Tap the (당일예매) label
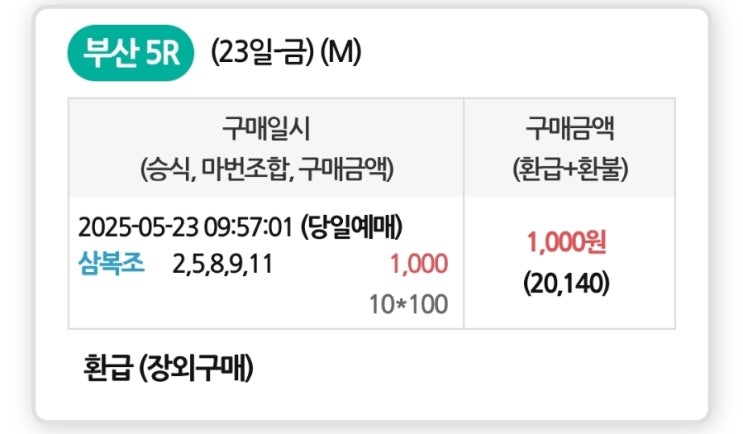 tap(352, 226)
